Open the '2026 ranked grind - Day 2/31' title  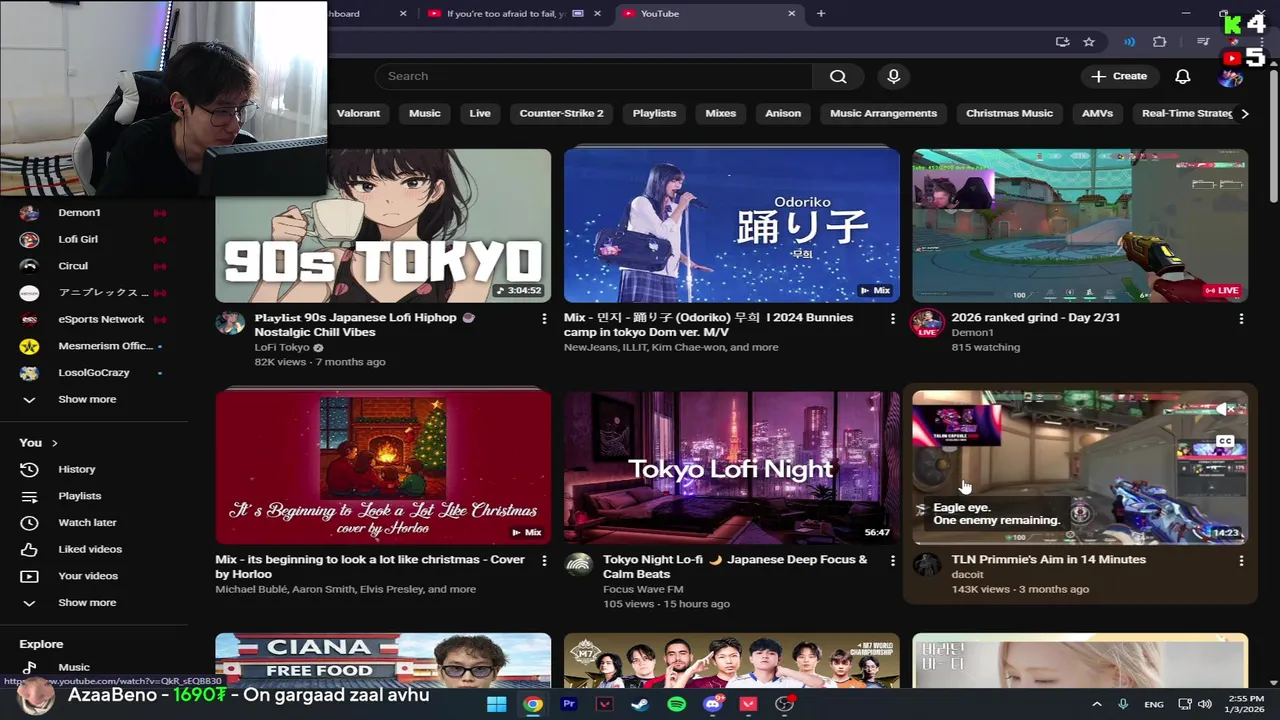tap(1036, 318)
